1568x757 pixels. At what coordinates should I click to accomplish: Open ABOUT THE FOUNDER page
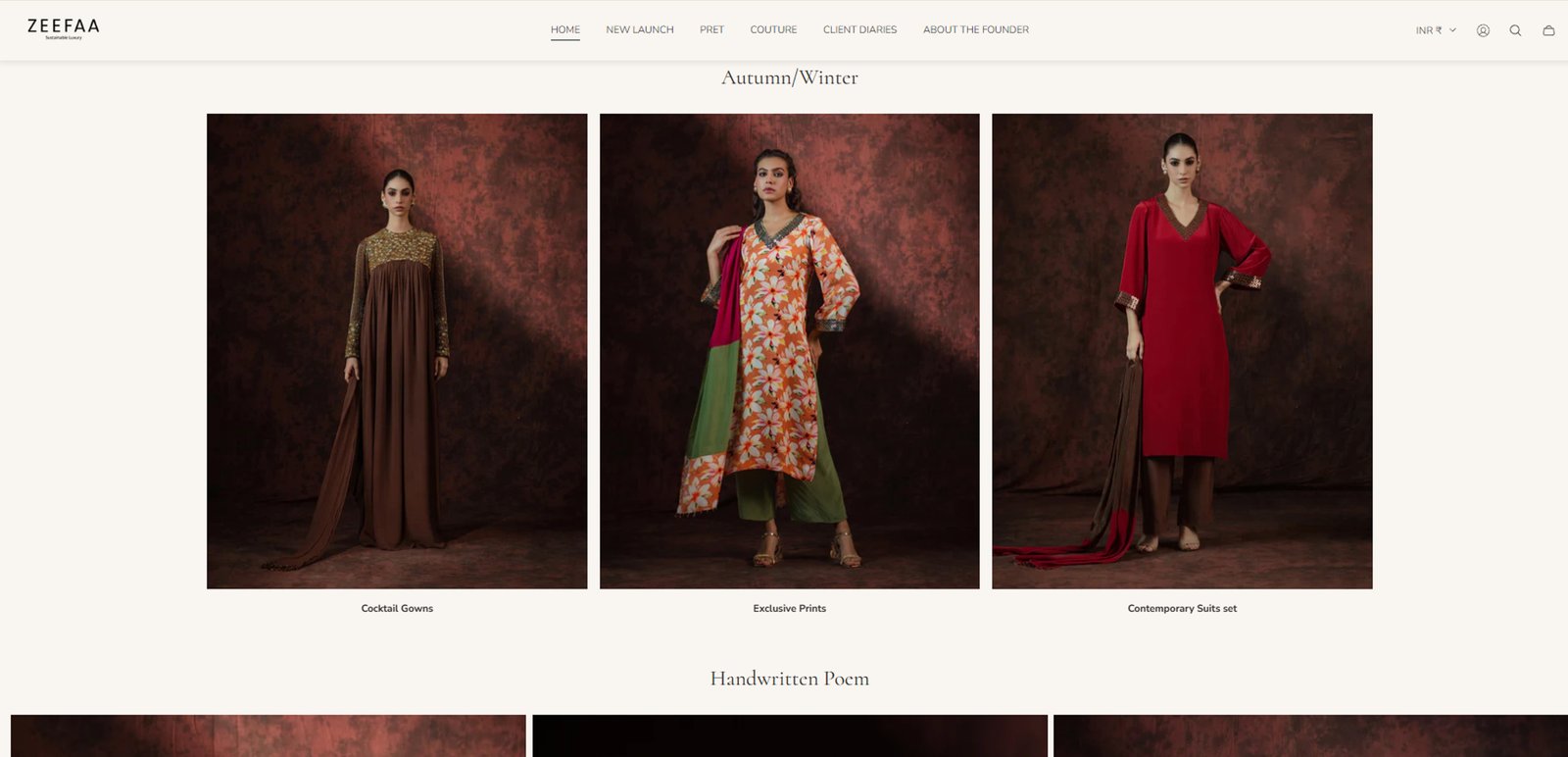click(975, 29)
